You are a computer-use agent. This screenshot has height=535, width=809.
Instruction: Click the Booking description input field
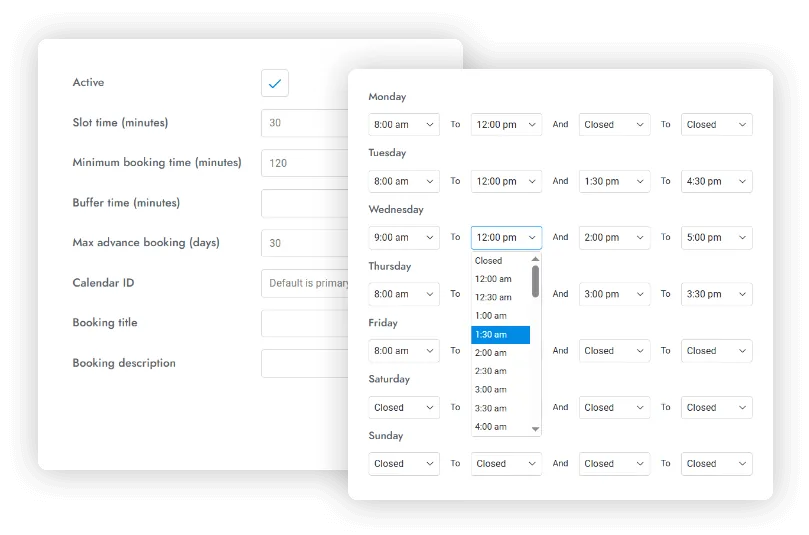pos(304,364)
